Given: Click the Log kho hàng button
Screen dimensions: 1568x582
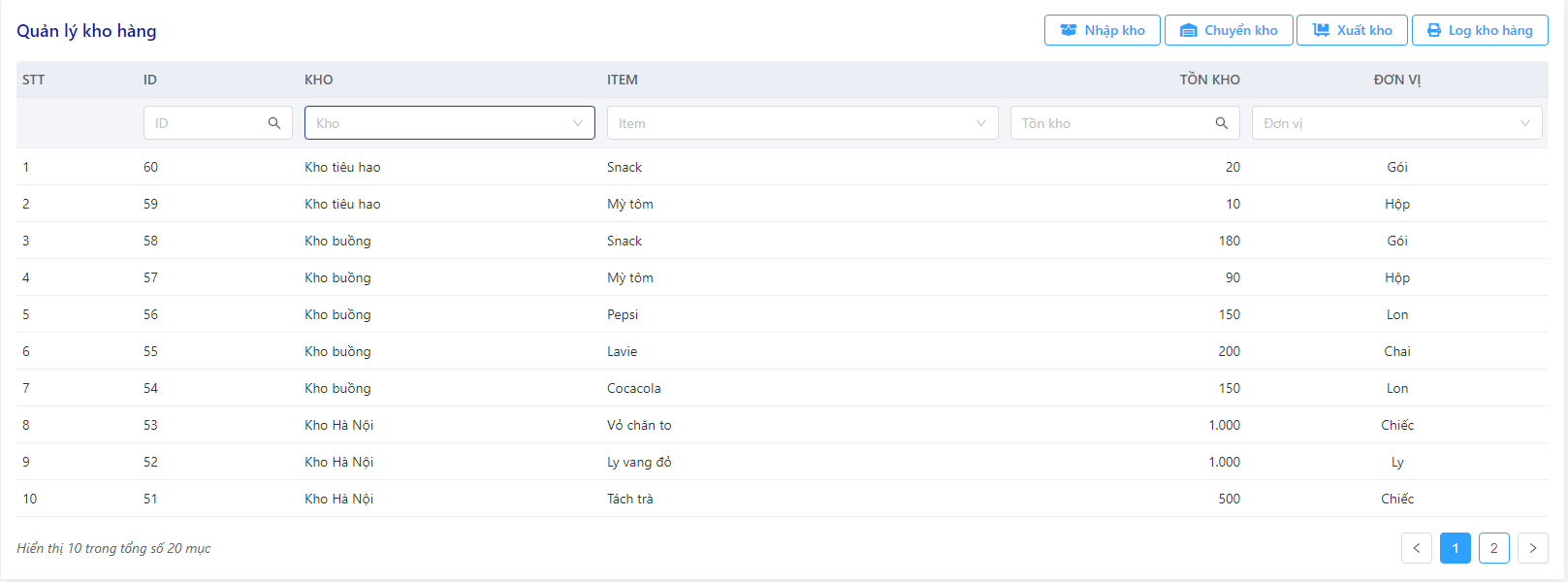Looking at the screenshot, I should pos(1480,30).
